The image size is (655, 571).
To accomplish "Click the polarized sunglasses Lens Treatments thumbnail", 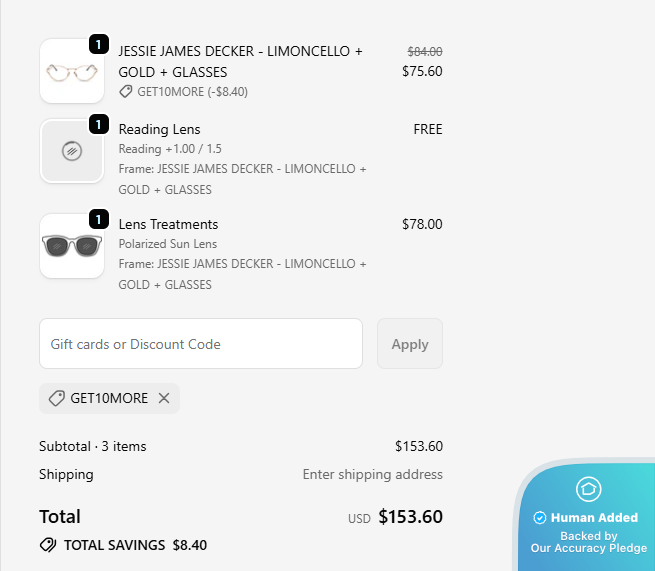I will coord(71,246).
